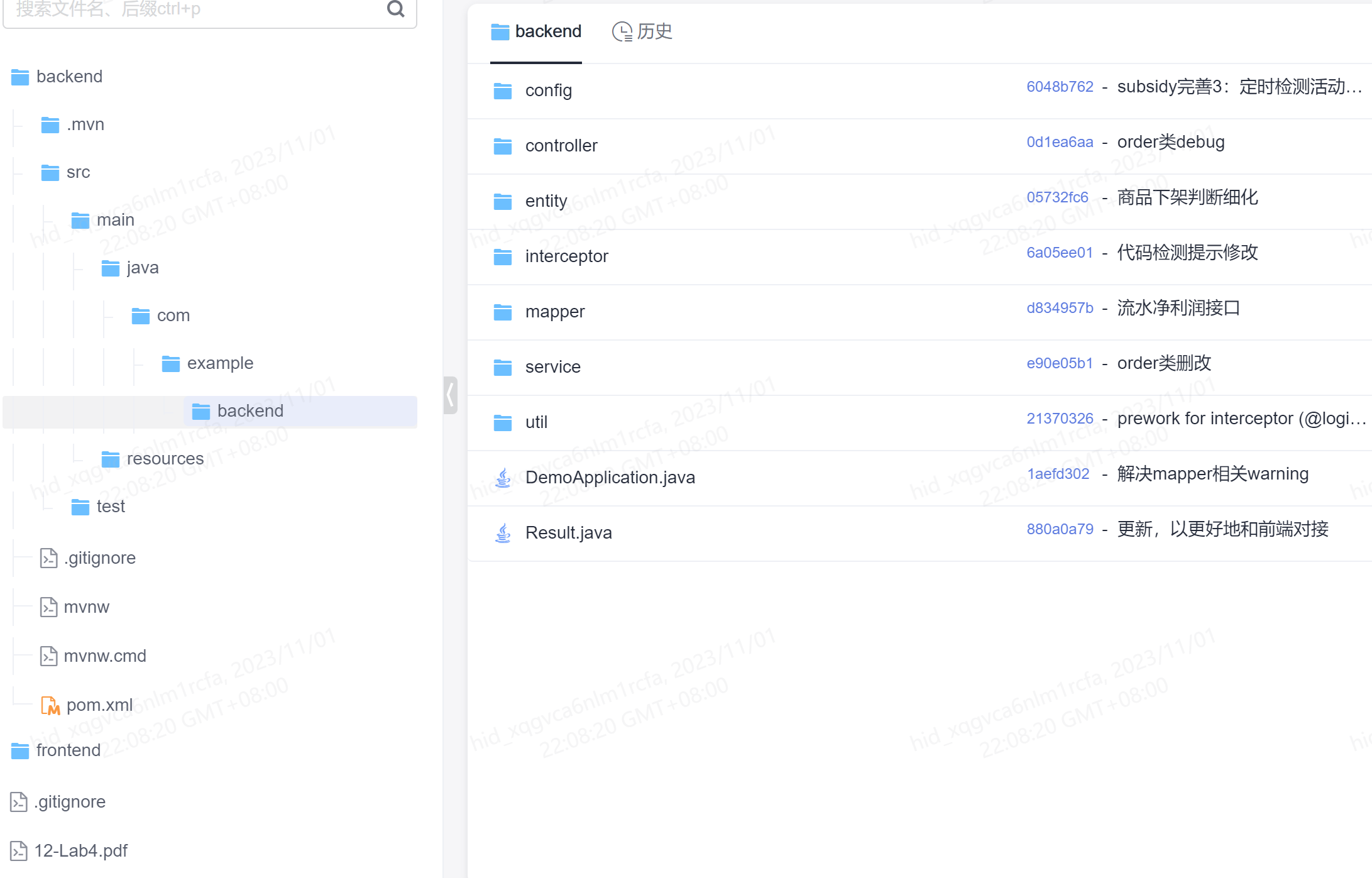Click the config folder icon in the list
The image size is (1372, 878).
(x=503, y=91)
